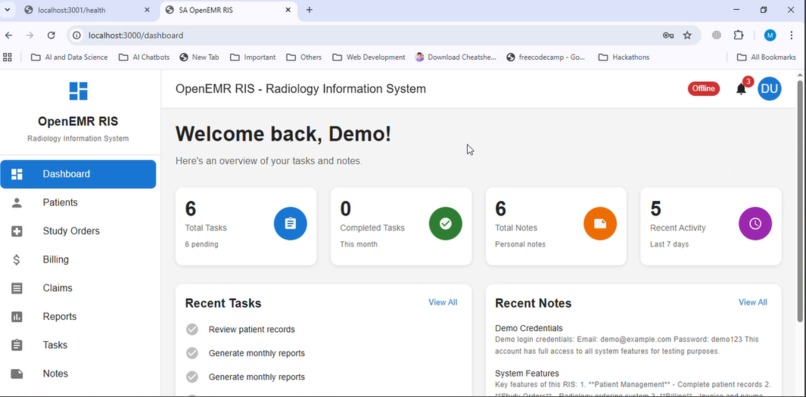Screen dimensions: 806x397
Task: Open the Notes sidebar menu item
Action: coord(78,374)
